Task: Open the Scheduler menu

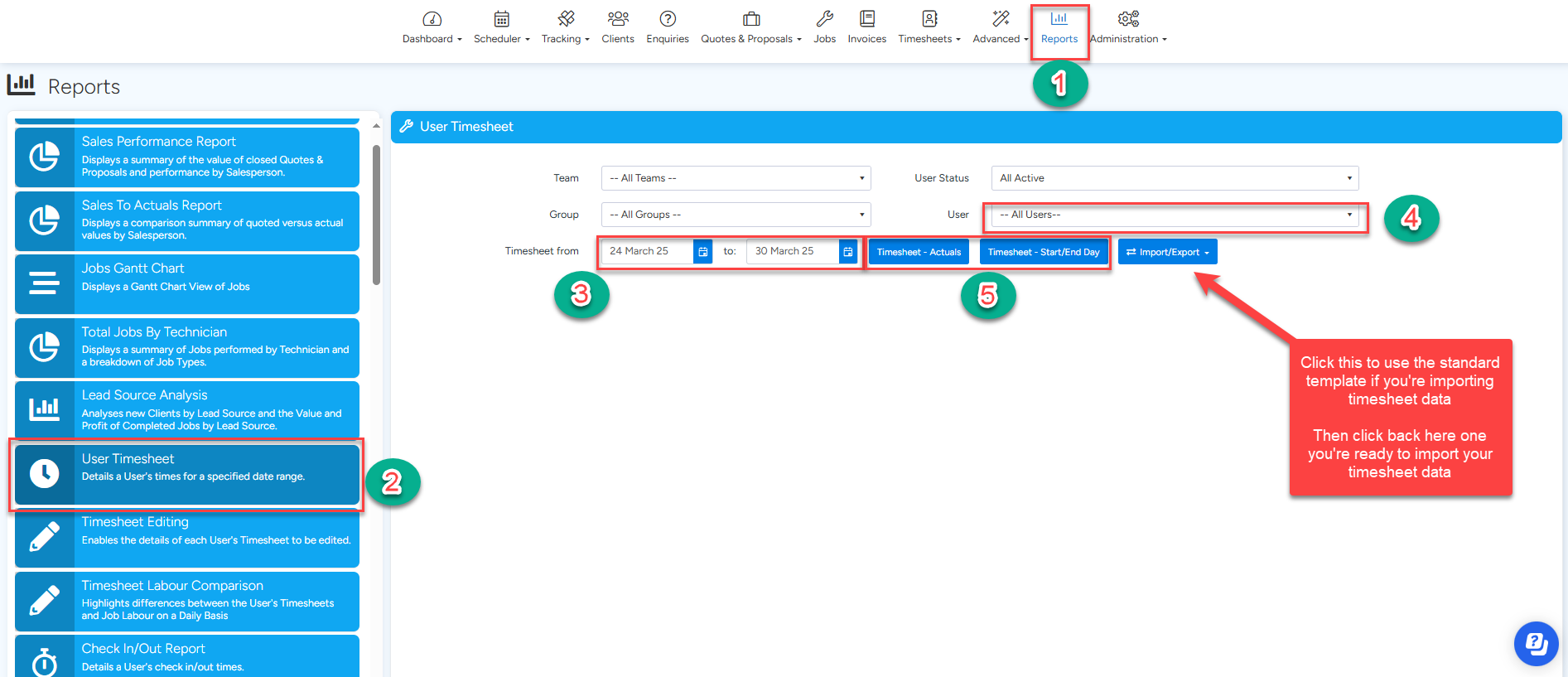Action: pyautogui.click(x=501, y=27)
